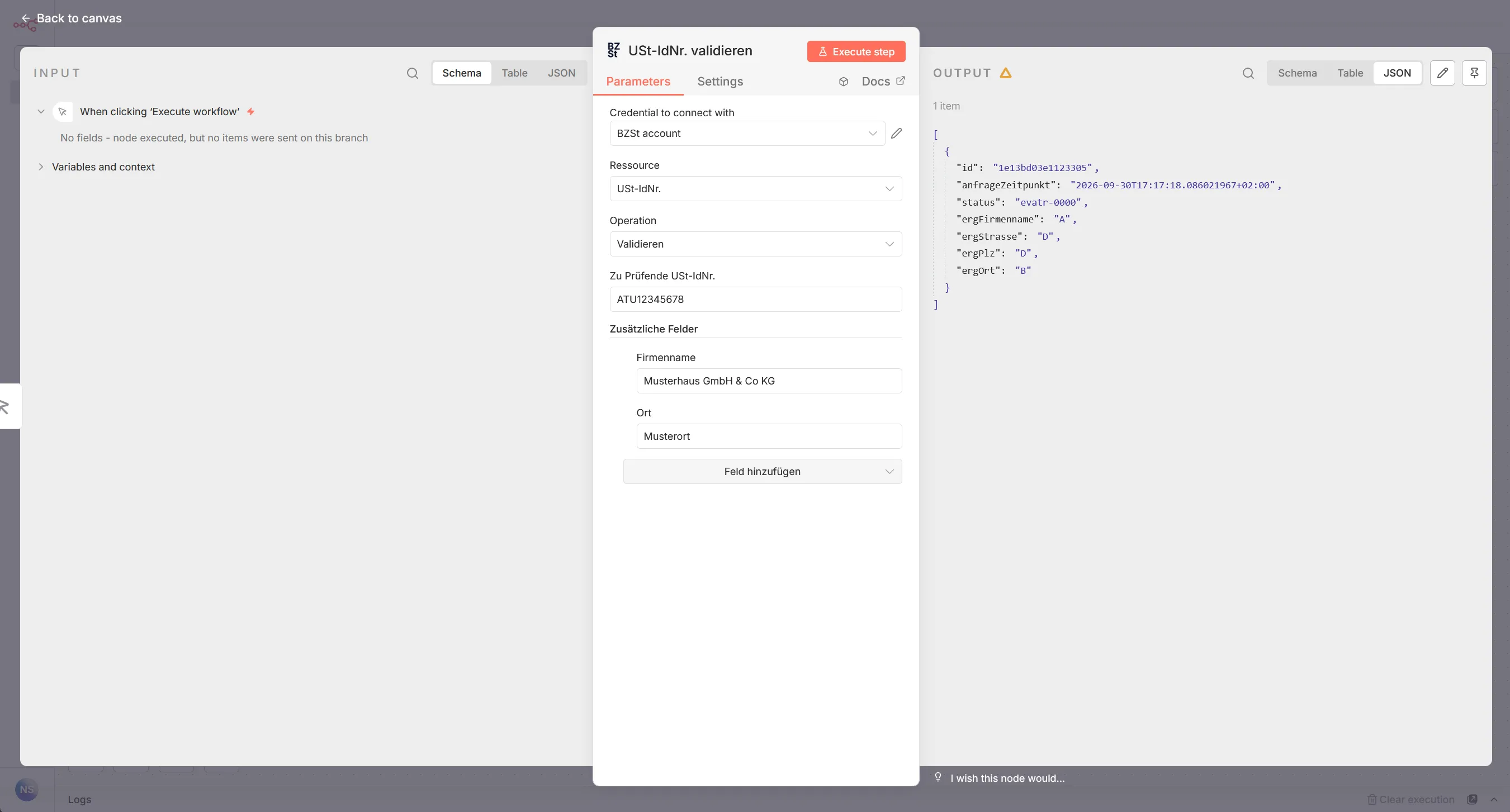Expand Variables and context
The width and height of the screenshot is (1510, 812).
pos(41,167)
